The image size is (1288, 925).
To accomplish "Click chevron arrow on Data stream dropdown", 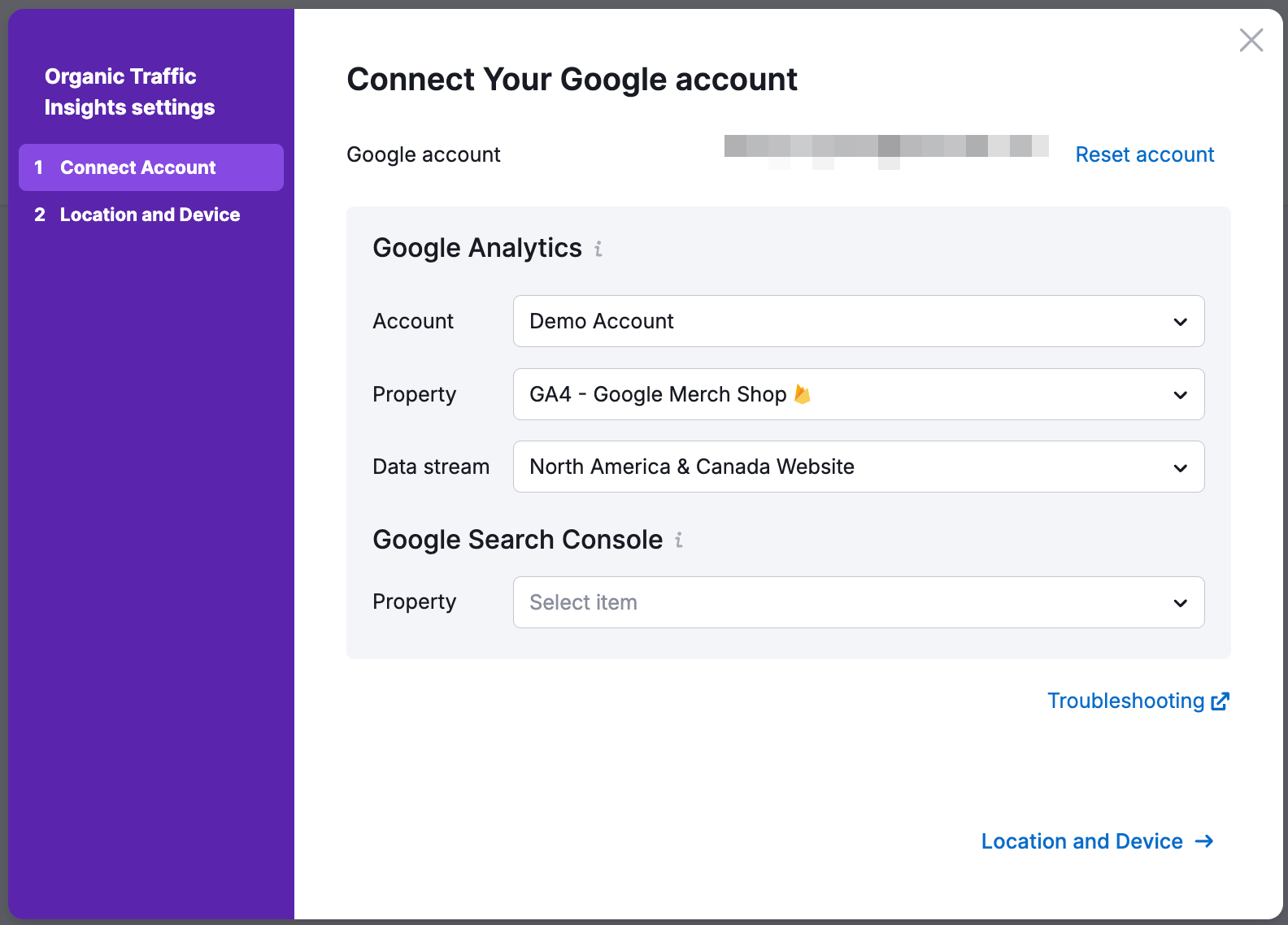I will click(1181, 467).
